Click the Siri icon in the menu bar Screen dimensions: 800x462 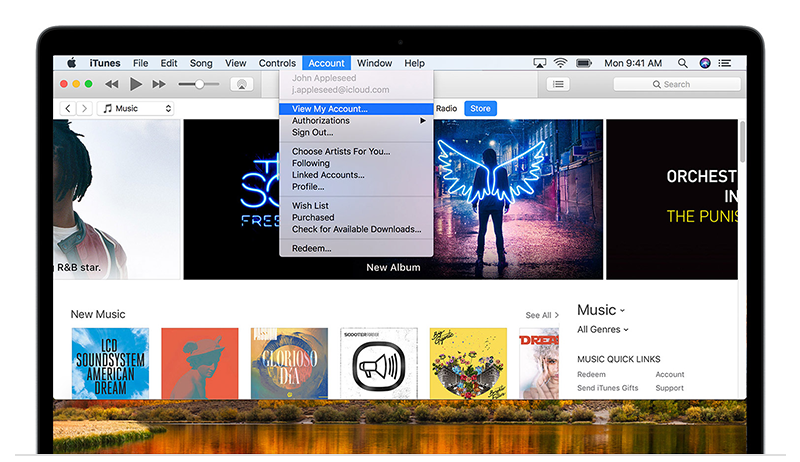[705, 63]
